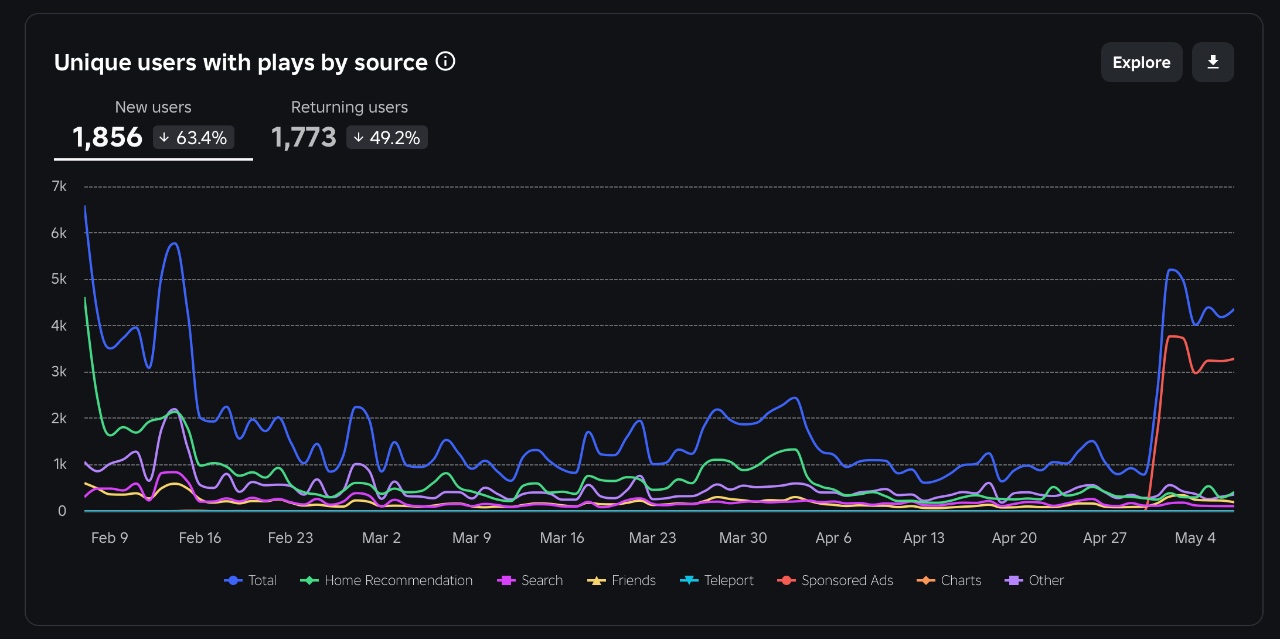Toggle the Friends series in the legend

coord(621,580)
